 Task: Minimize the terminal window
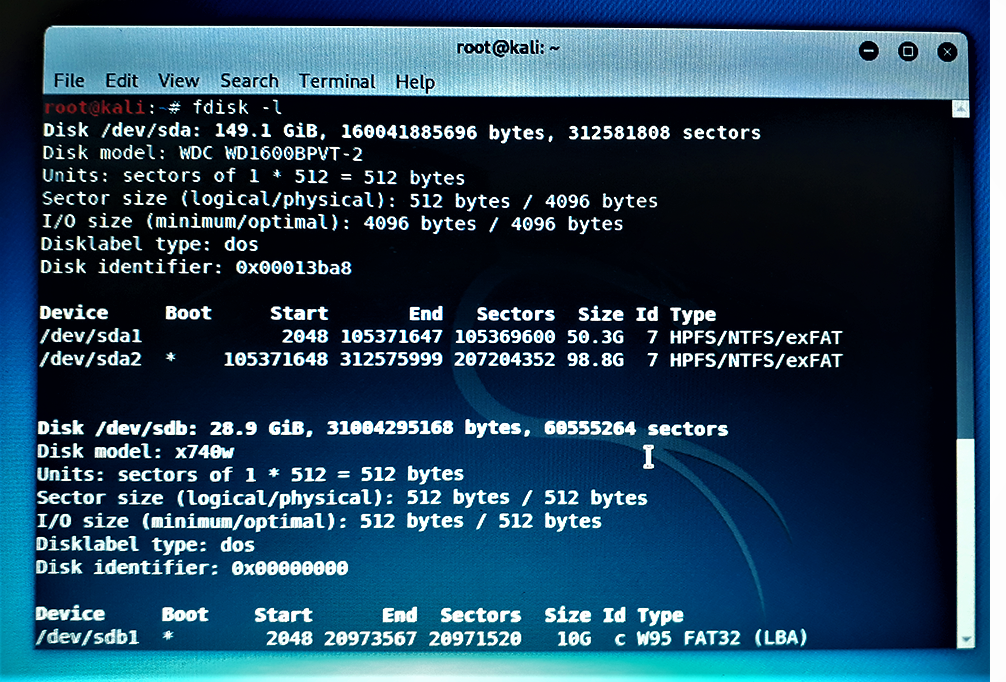869,51
